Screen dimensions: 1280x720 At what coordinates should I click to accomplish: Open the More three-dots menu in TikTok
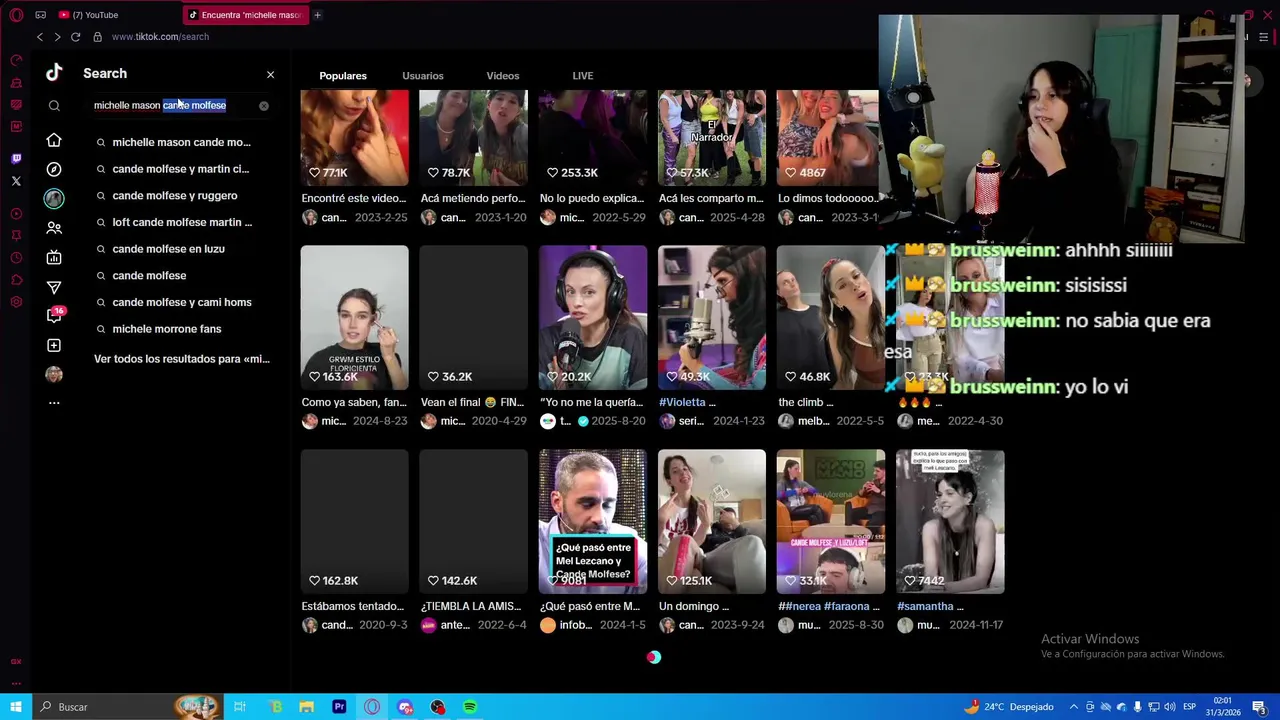coord(54,403)
